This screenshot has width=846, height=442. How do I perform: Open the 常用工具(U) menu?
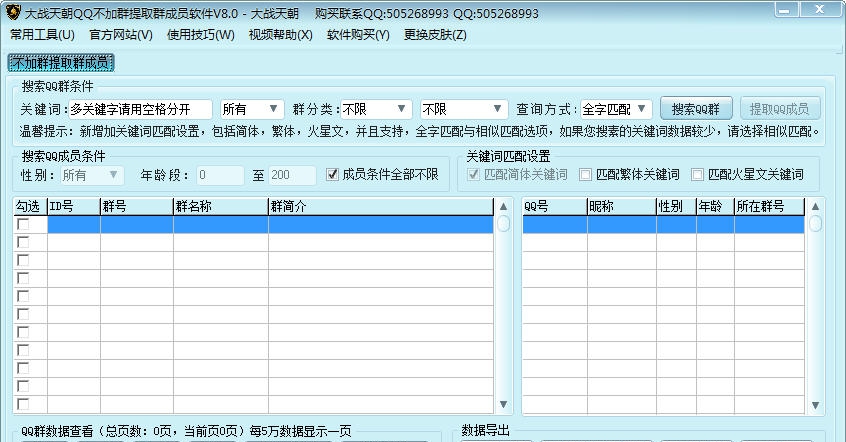(42, 35)
